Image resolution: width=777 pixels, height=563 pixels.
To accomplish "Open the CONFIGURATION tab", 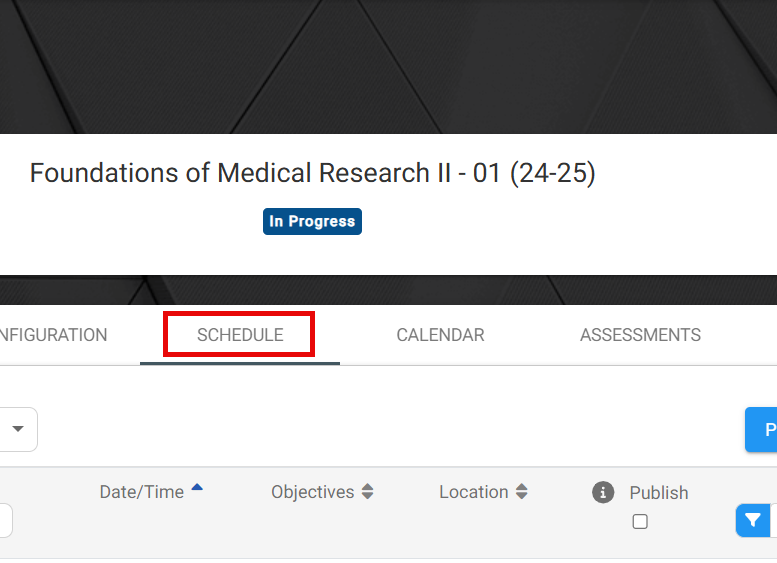I will (x=53, y=335).
